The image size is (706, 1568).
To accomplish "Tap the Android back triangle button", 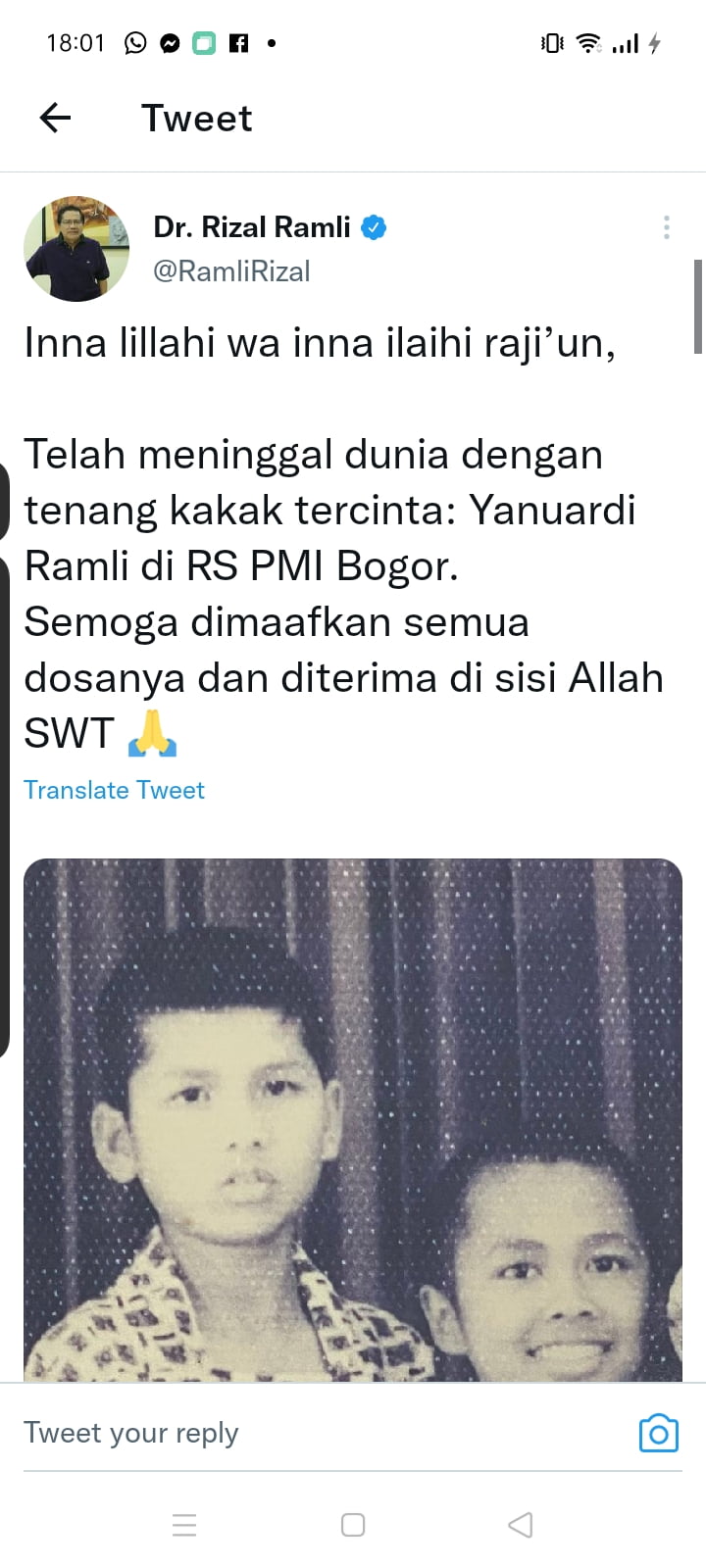I will tap(521, 1525).
